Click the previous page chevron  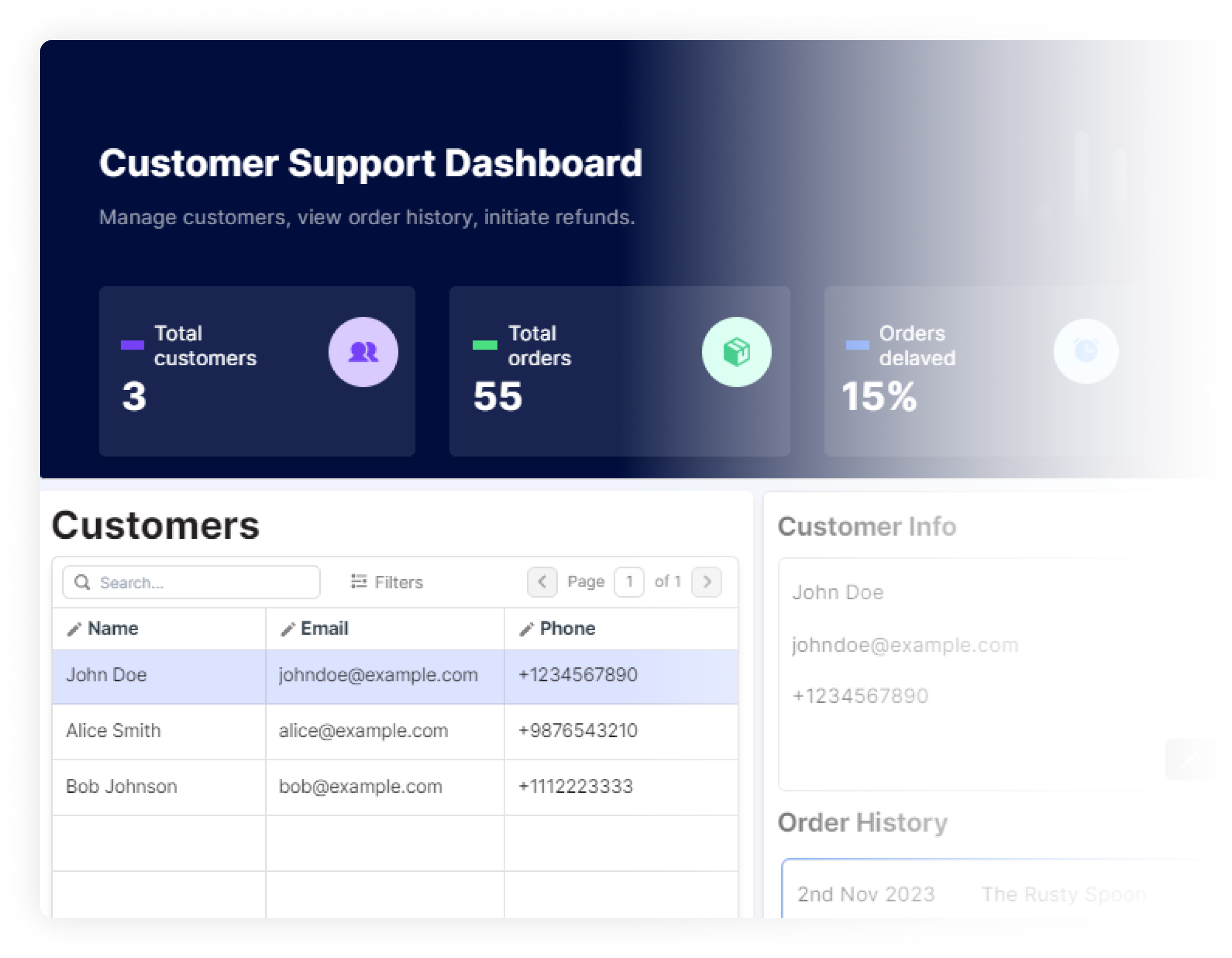pos(542,582)
